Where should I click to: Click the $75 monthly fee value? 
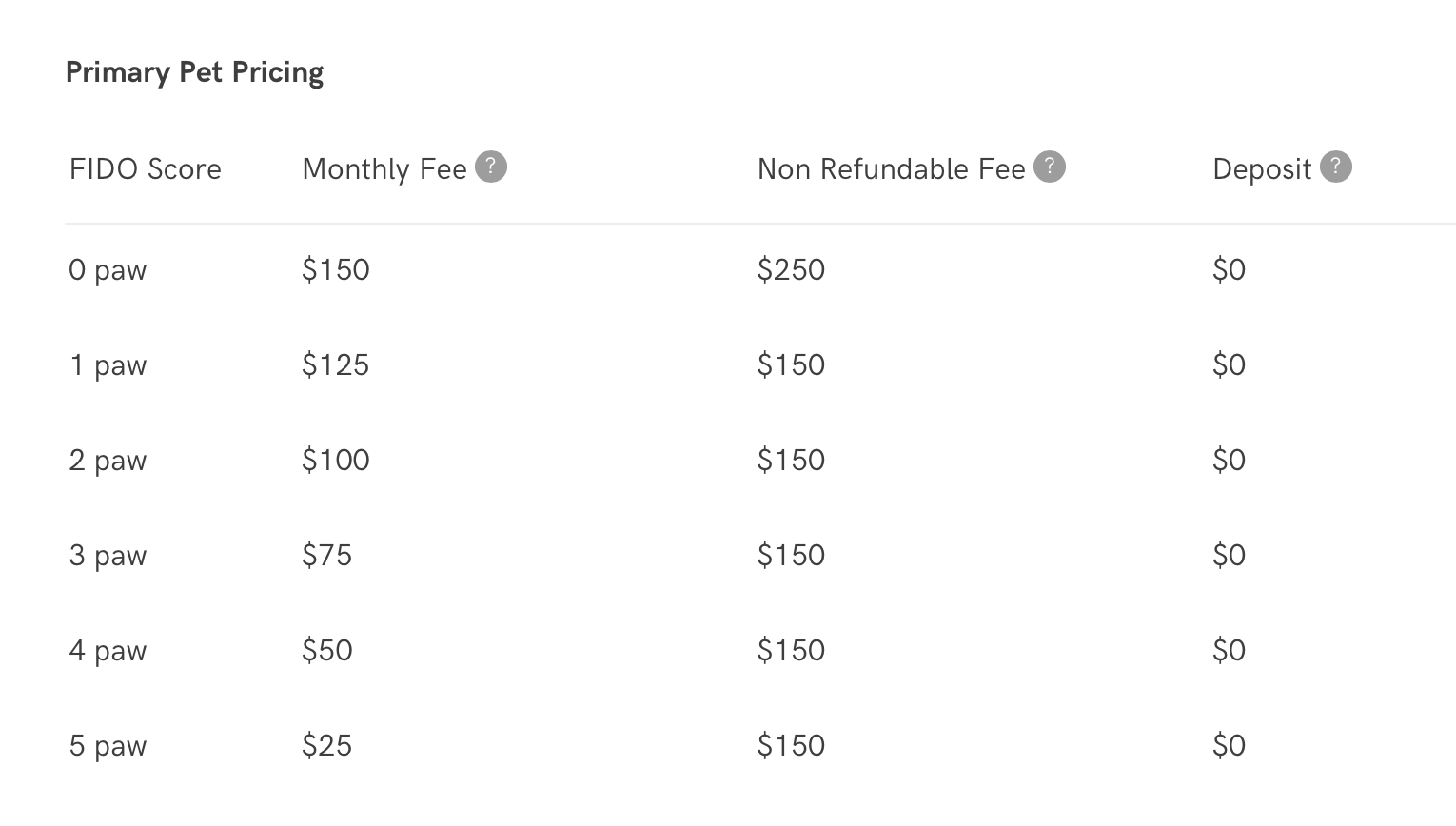click(x=326, y=556)
